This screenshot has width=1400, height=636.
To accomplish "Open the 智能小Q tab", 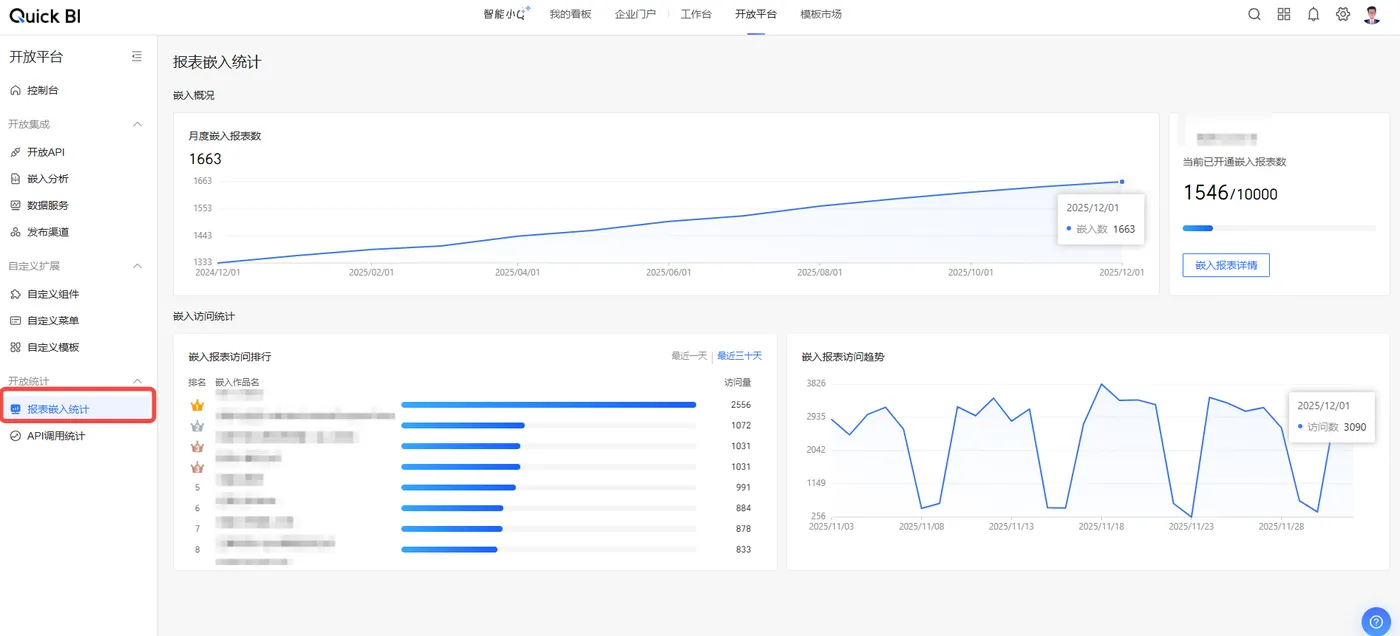I will (506, 14).
